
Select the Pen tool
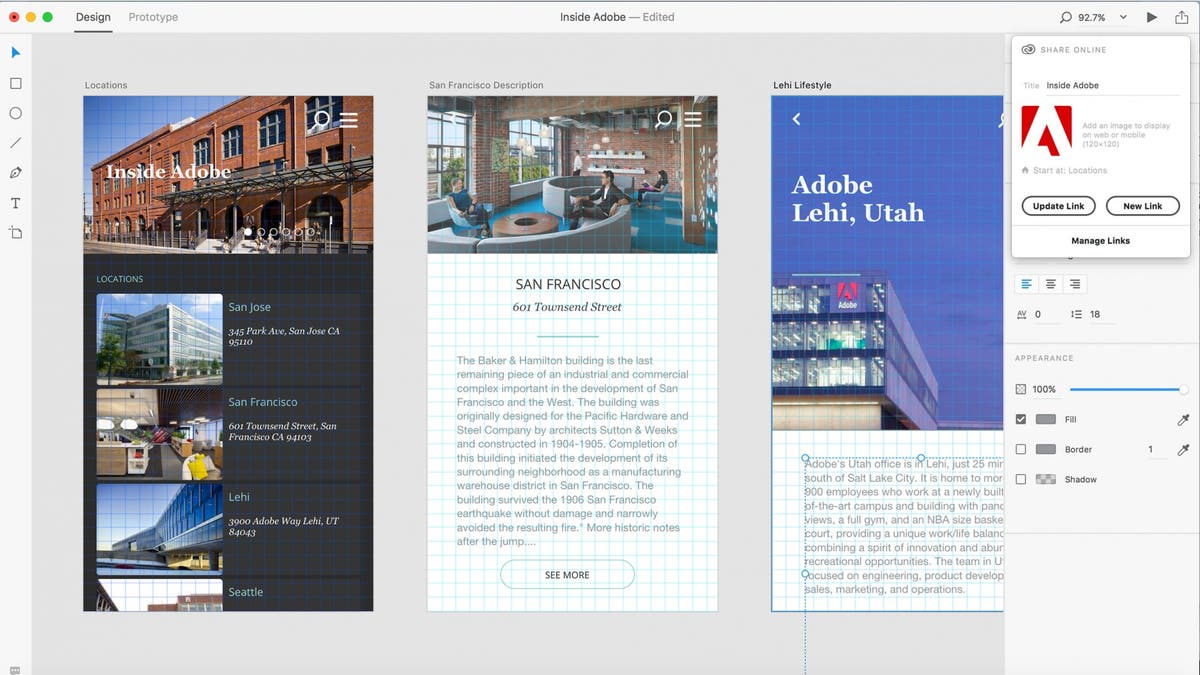[x=15, y=172]
